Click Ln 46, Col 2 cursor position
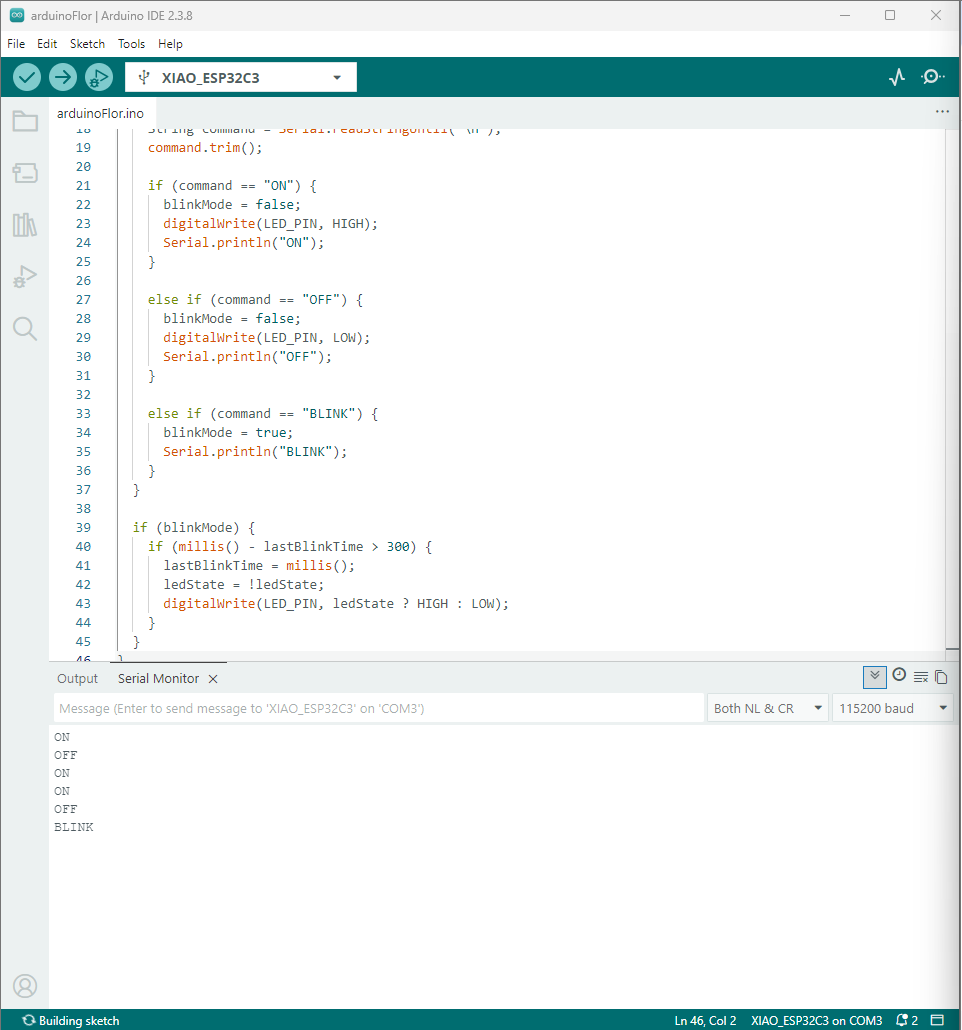This screenshot has height=1030, width=962. click(x=705, y=1021)
